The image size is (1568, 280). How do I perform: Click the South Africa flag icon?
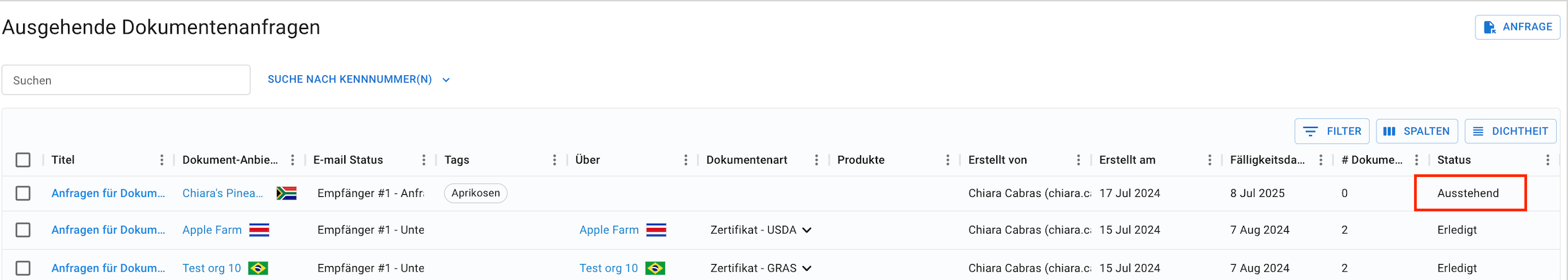click(x=287, y=193)
